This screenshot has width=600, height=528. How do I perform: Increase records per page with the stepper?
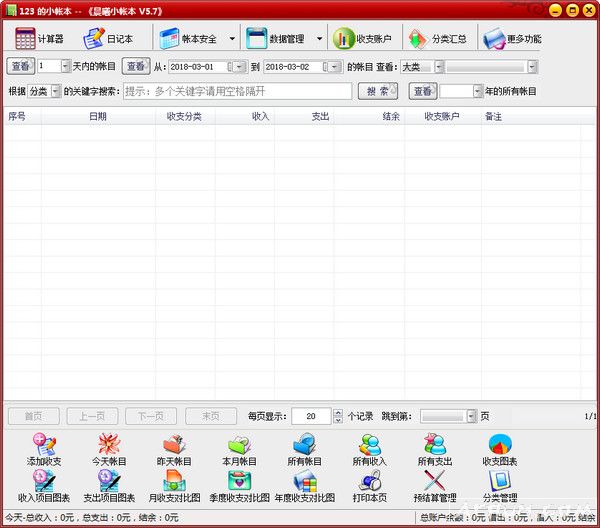(338, 412)
